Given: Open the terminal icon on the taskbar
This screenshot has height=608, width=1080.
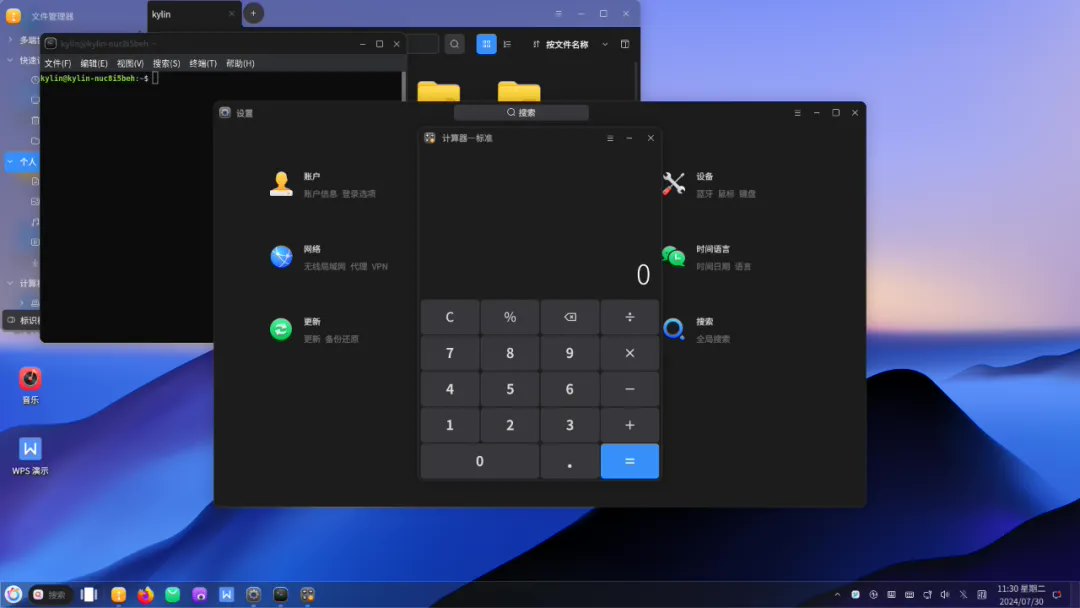Looking at the screenshot, I should (280, 594).
